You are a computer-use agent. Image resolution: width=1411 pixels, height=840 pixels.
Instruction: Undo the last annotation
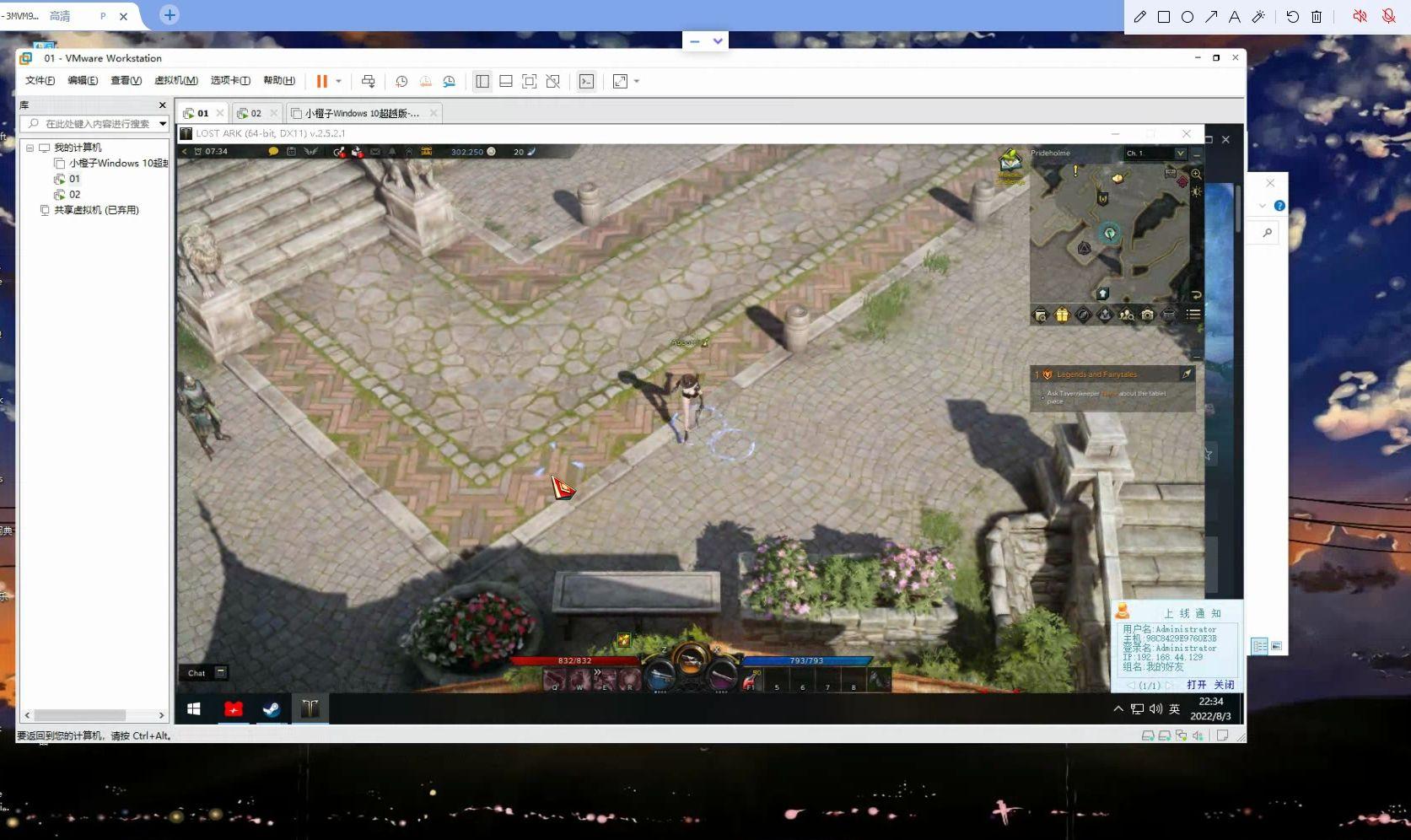pos(1293,17)
